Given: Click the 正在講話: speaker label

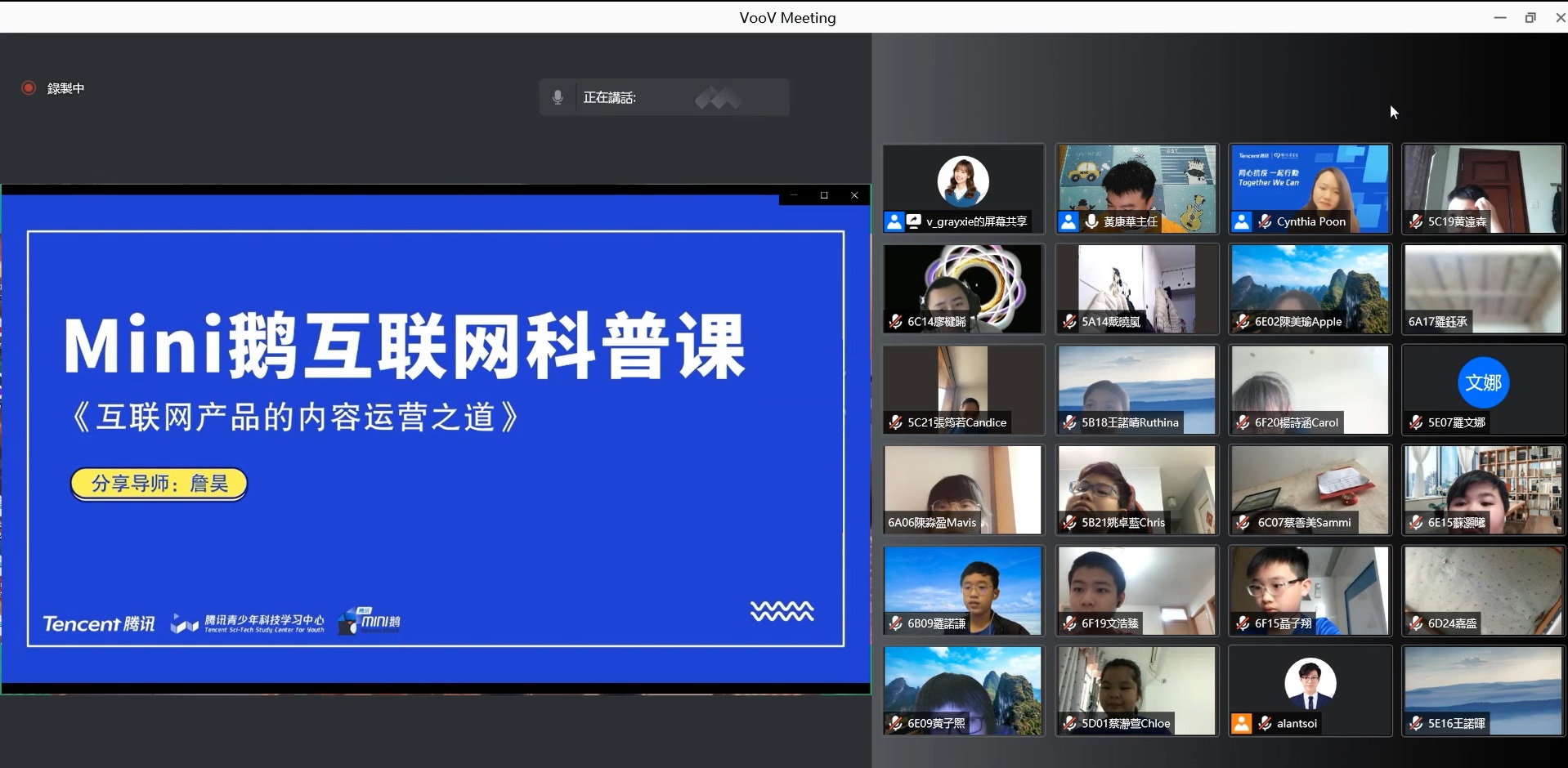Looking at the screenshot, I should click(609, 97).
